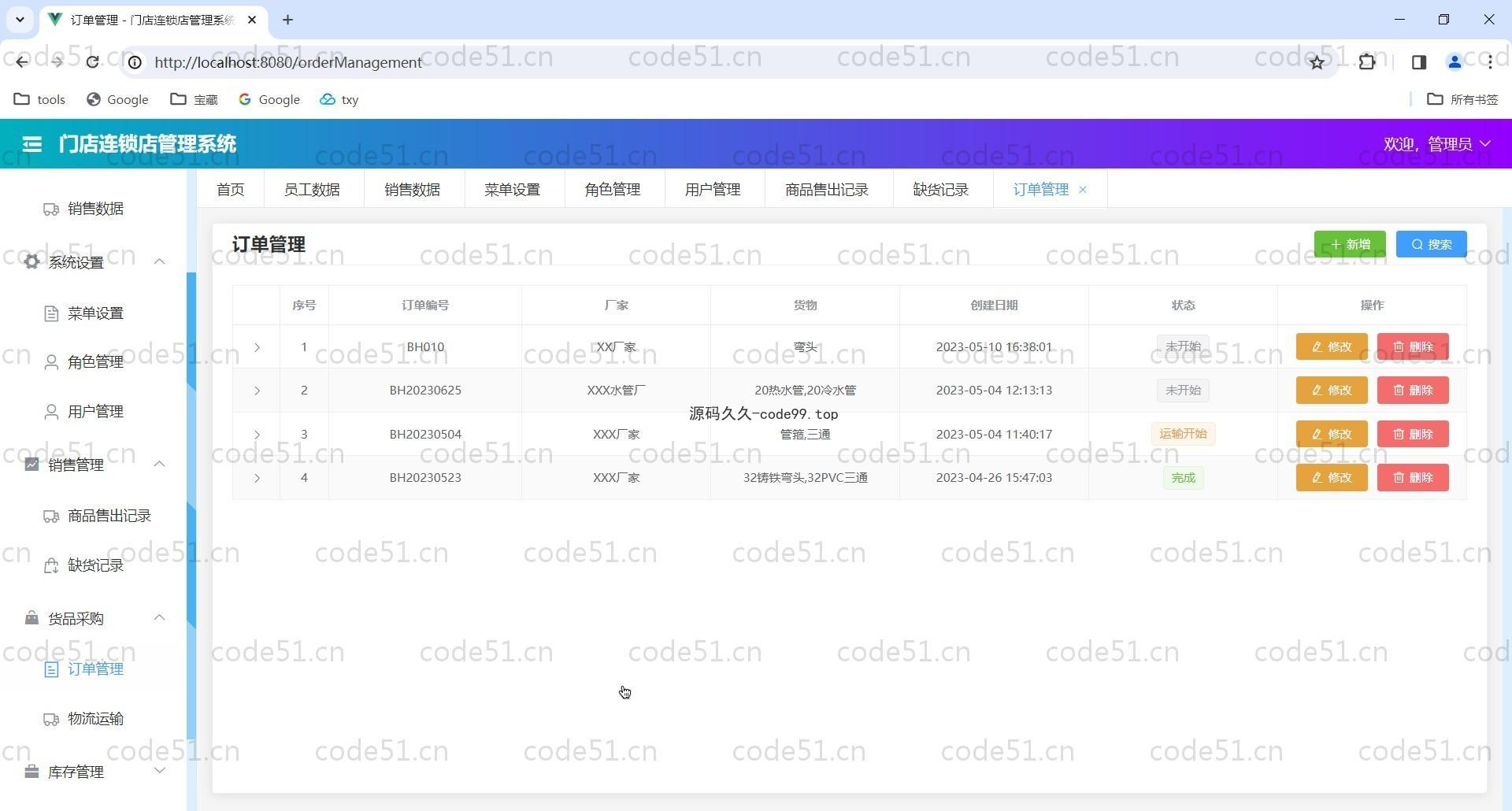
Task: Open the tools bookmark folder
Action: tap(40, 99)
